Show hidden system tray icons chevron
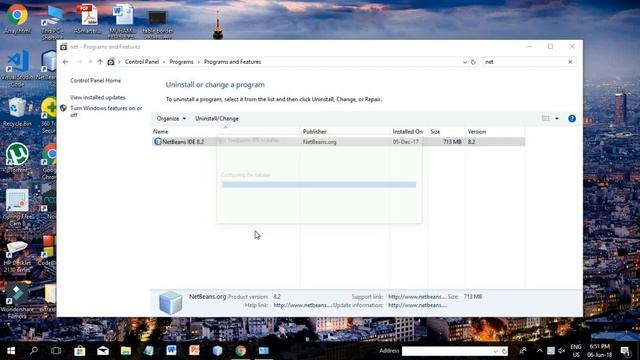This screenshot has height=360, width=640. [540, 351]
